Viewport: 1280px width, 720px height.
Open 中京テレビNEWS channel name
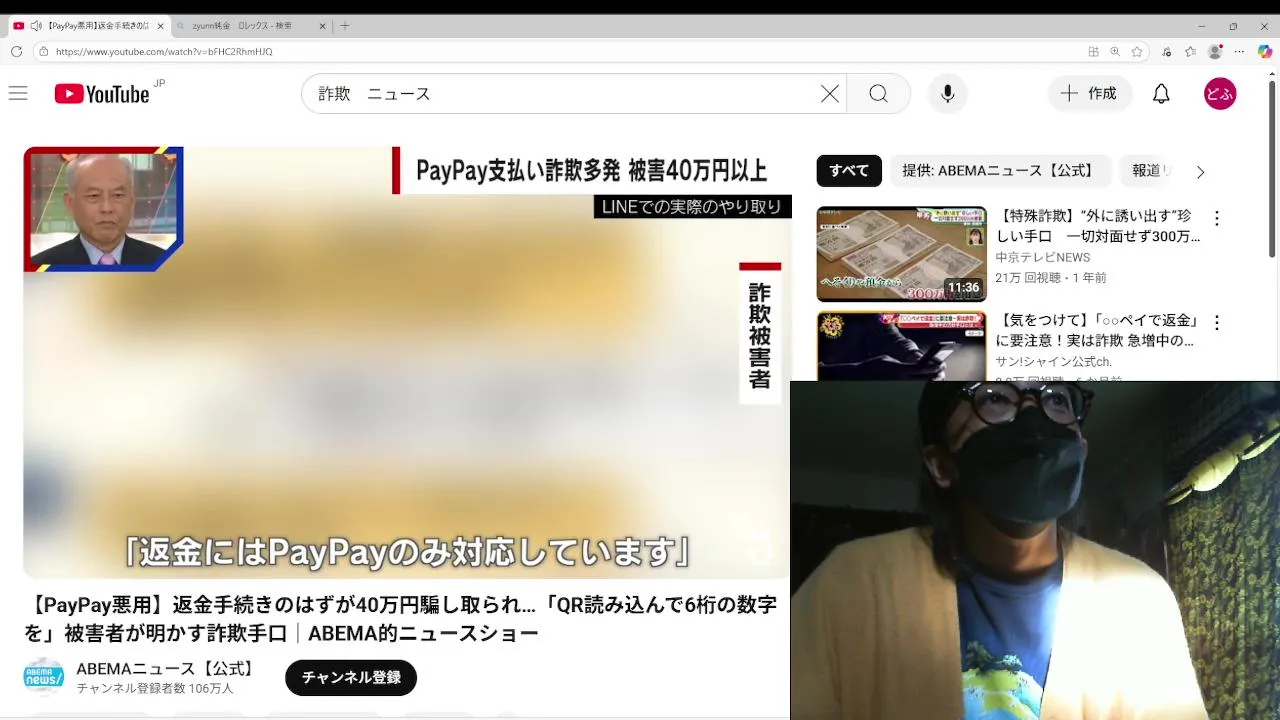1042,257
